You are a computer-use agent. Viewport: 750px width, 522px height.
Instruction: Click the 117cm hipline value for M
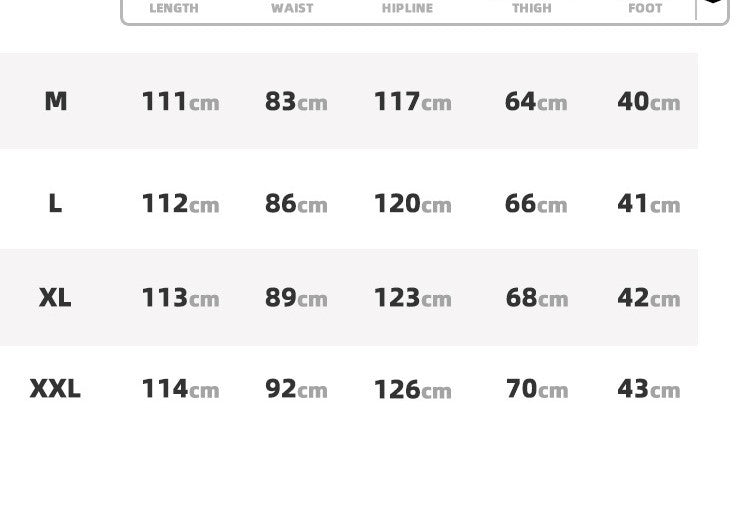pos(412,101)
